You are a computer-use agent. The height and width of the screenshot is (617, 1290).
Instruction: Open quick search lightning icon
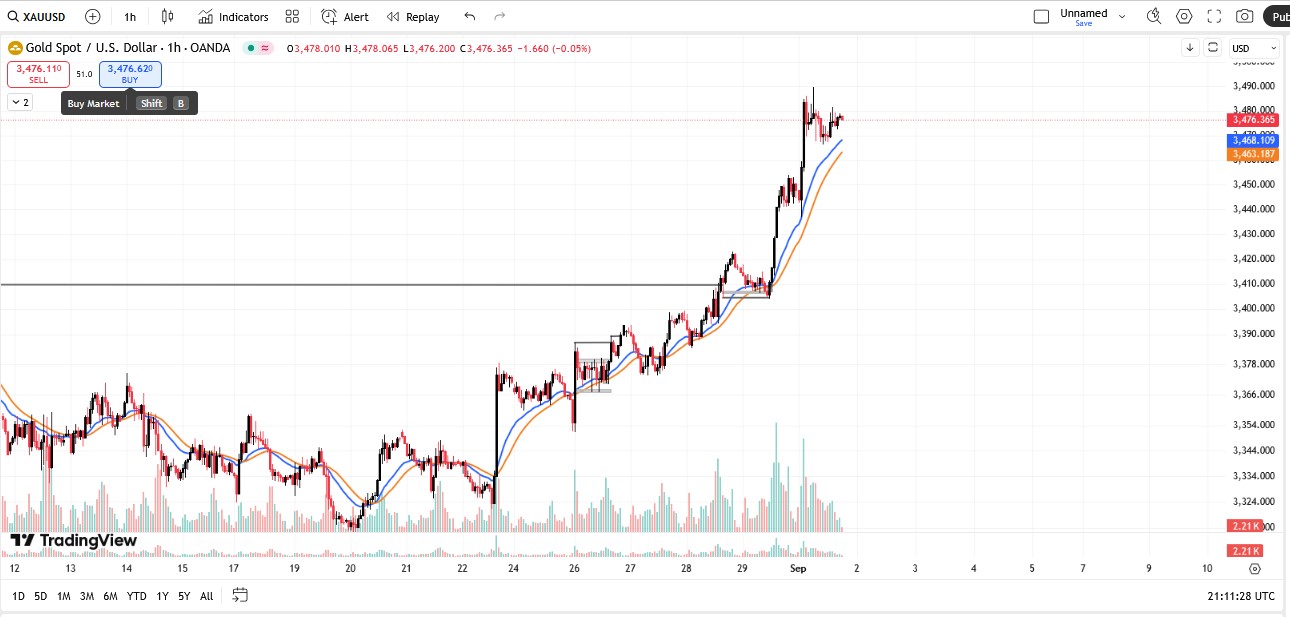pos(1154,16)
